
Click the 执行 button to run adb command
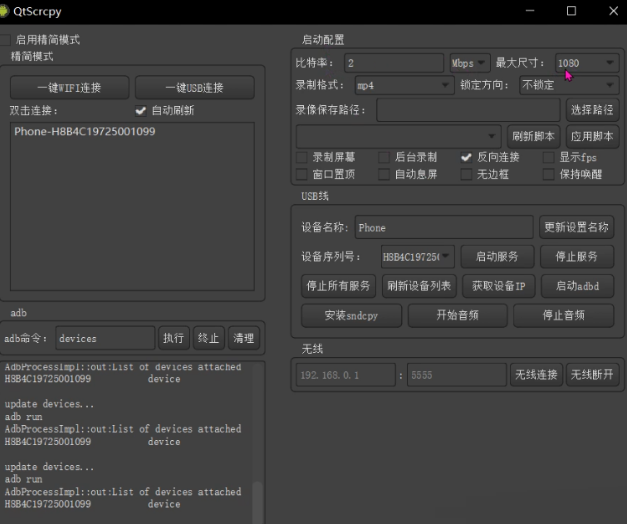(x=173, y=338)
